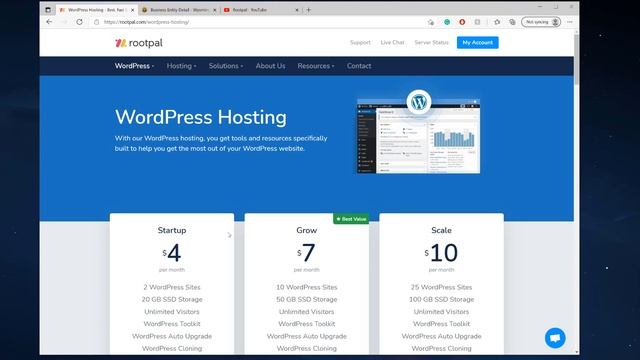Click the WordPress Hosting heading

tap(200, 117)
